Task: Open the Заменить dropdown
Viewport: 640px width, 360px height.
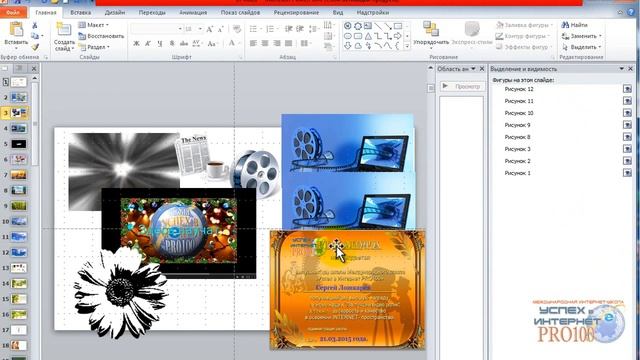Action: tap(582, 36)
